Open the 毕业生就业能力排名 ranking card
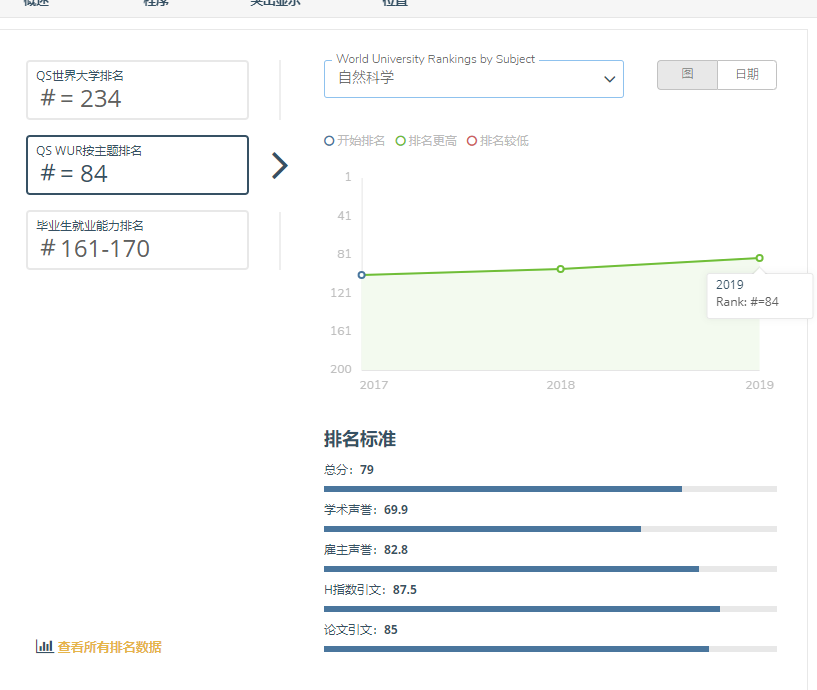The width and height of the screenshot is (817, 690). [137, 240]
